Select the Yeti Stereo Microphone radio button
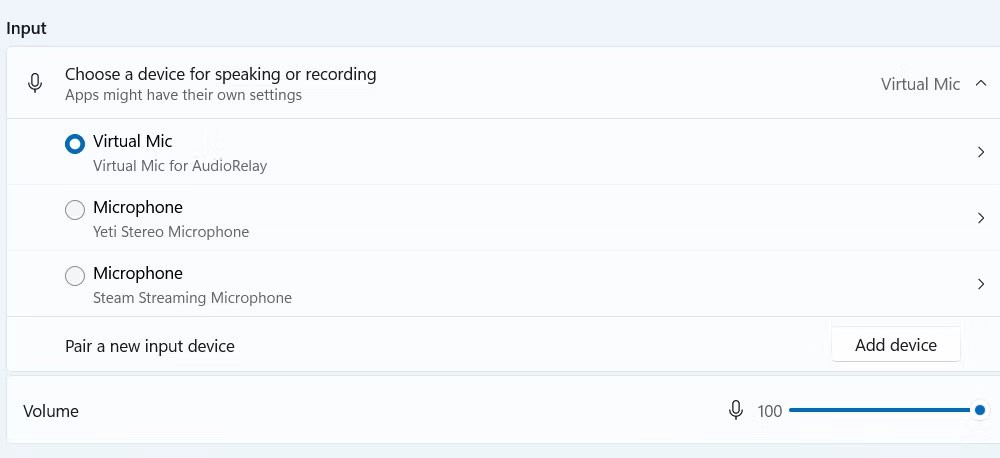The height and width of the screenshot is (458, 1000). pos(75,210)
